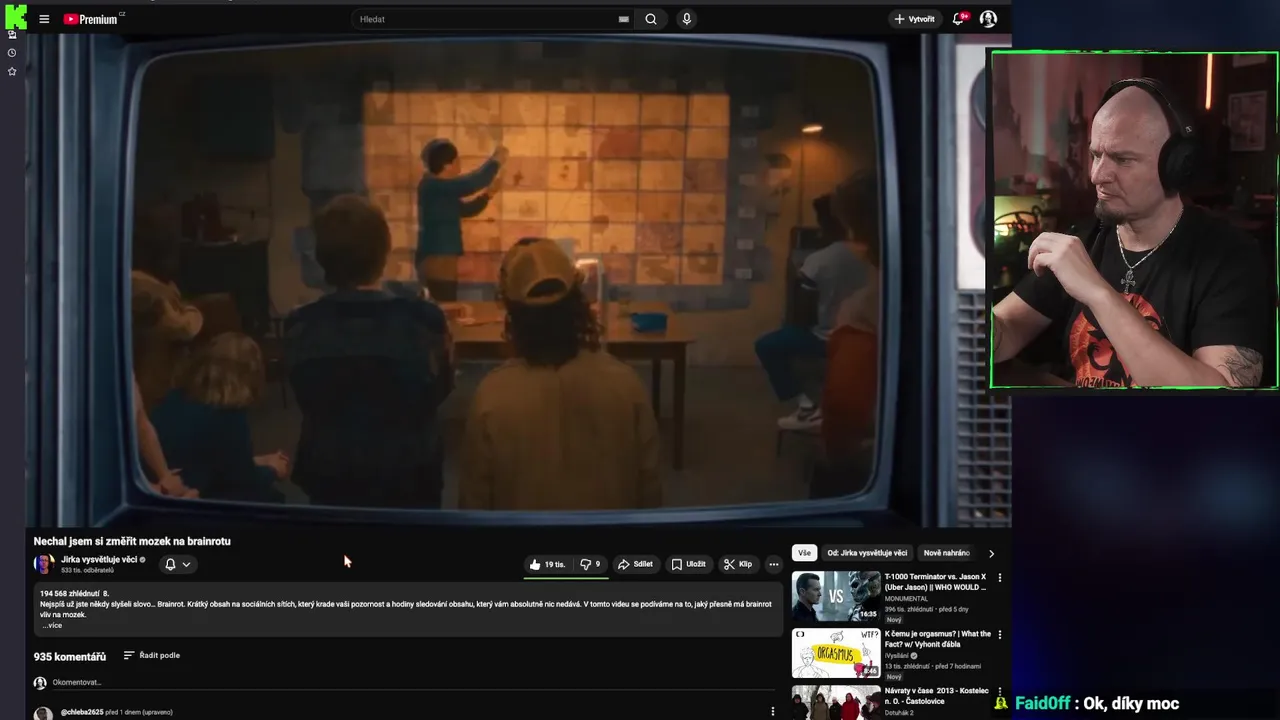Viewport: 1280px width, 720px height.
Task: Open more actions ellipsis under video
Action: tap(773, 564)
